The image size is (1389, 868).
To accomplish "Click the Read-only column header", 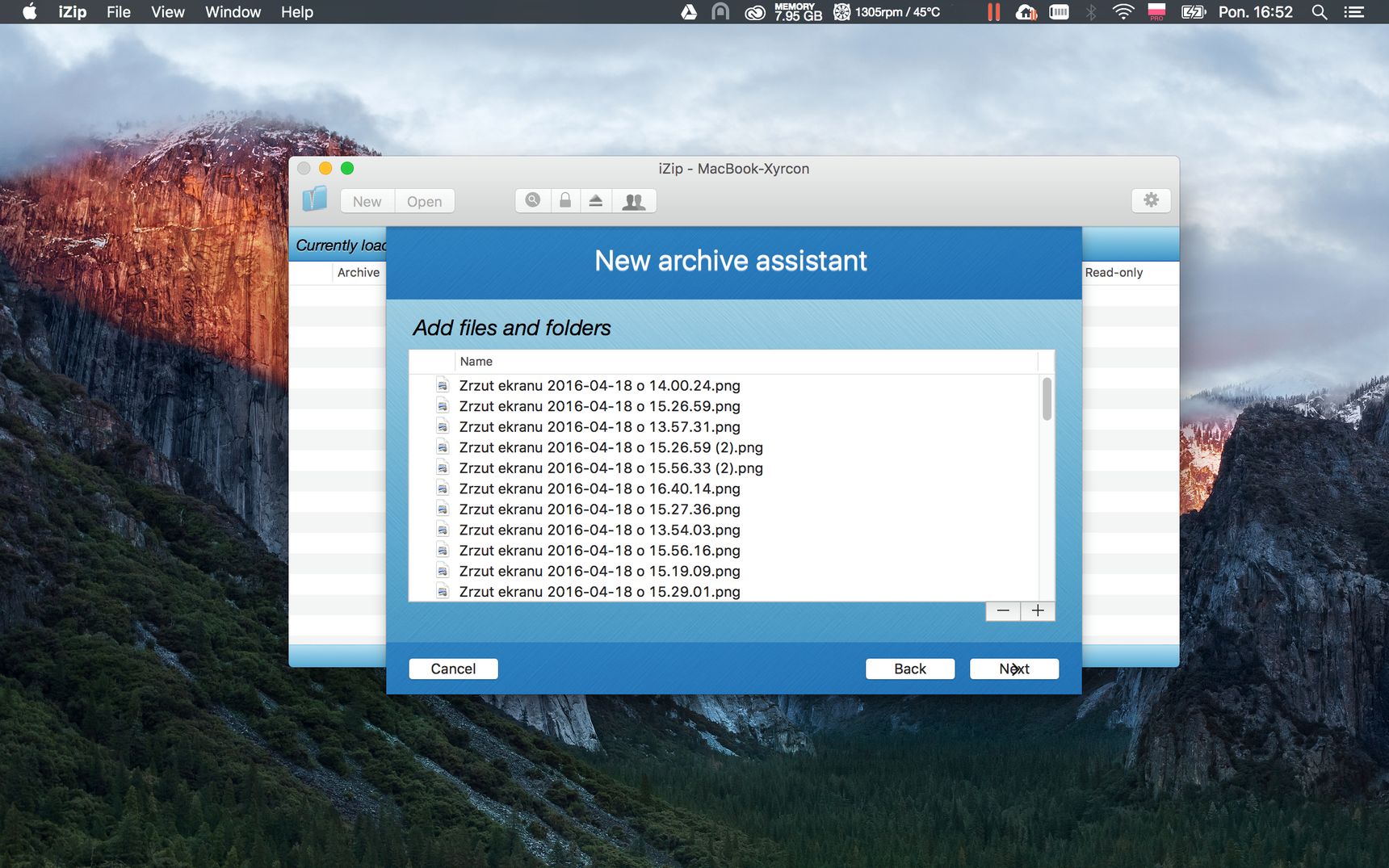I will click(1114, 273).
